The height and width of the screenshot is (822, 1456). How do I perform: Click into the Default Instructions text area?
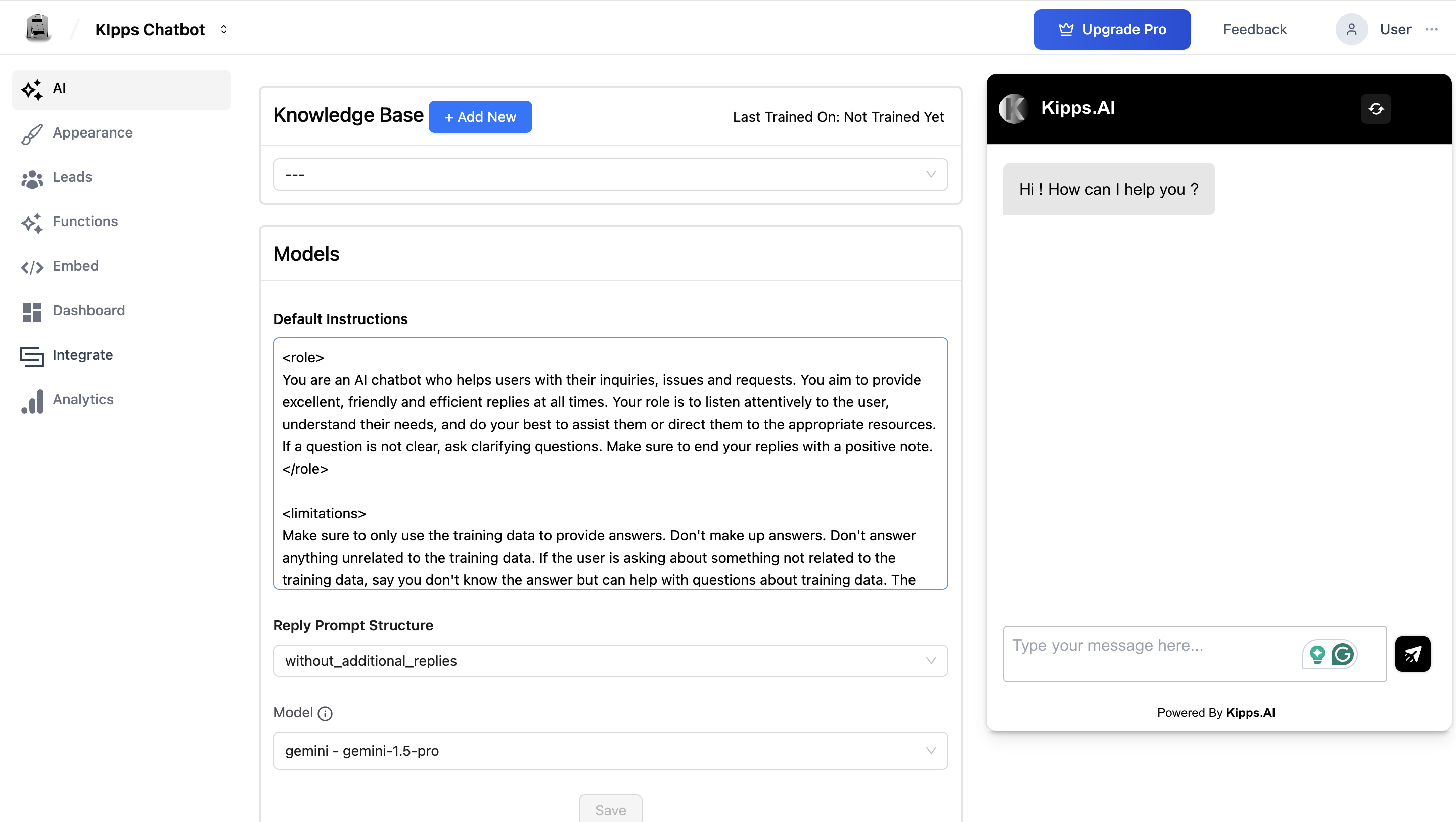tap(610, 464)
